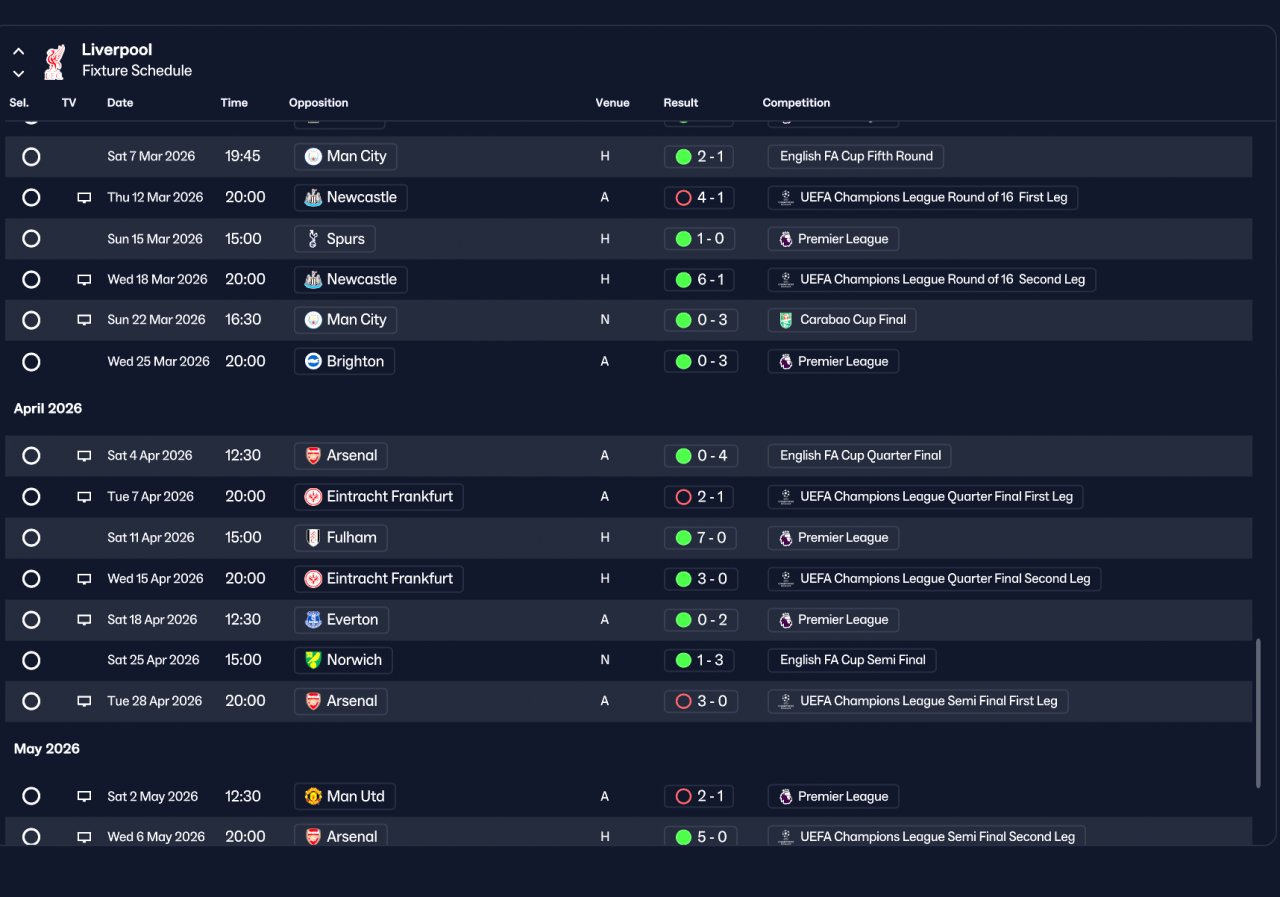The width and height of the screenshot is (1280, 897).
Task: Click the up chevron beside Liverpool
Action: (x=18, y=51)
